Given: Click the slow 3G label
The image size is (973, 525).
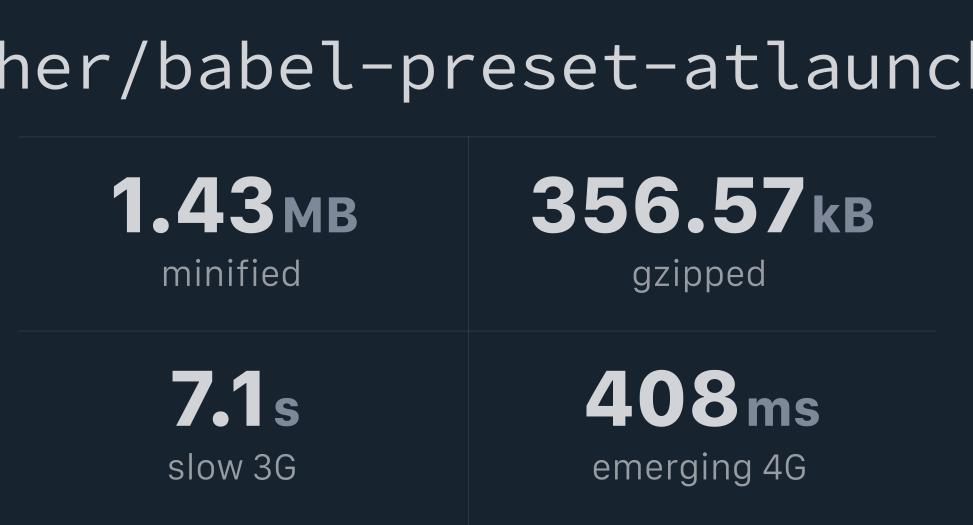Looking at the screenshot, I should 232,467.
